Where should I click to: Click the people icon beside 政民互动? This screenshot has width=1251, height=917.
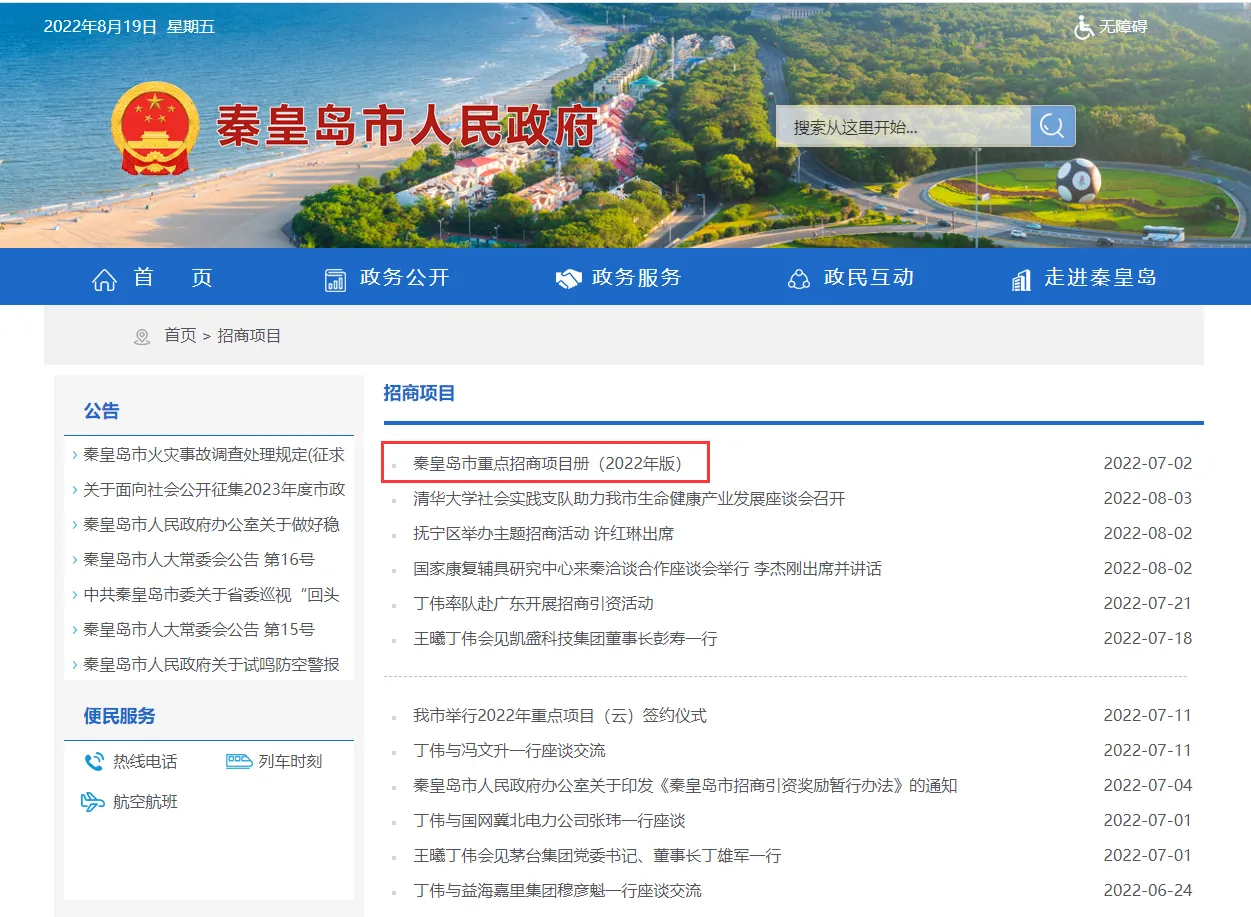coord(799,279)
